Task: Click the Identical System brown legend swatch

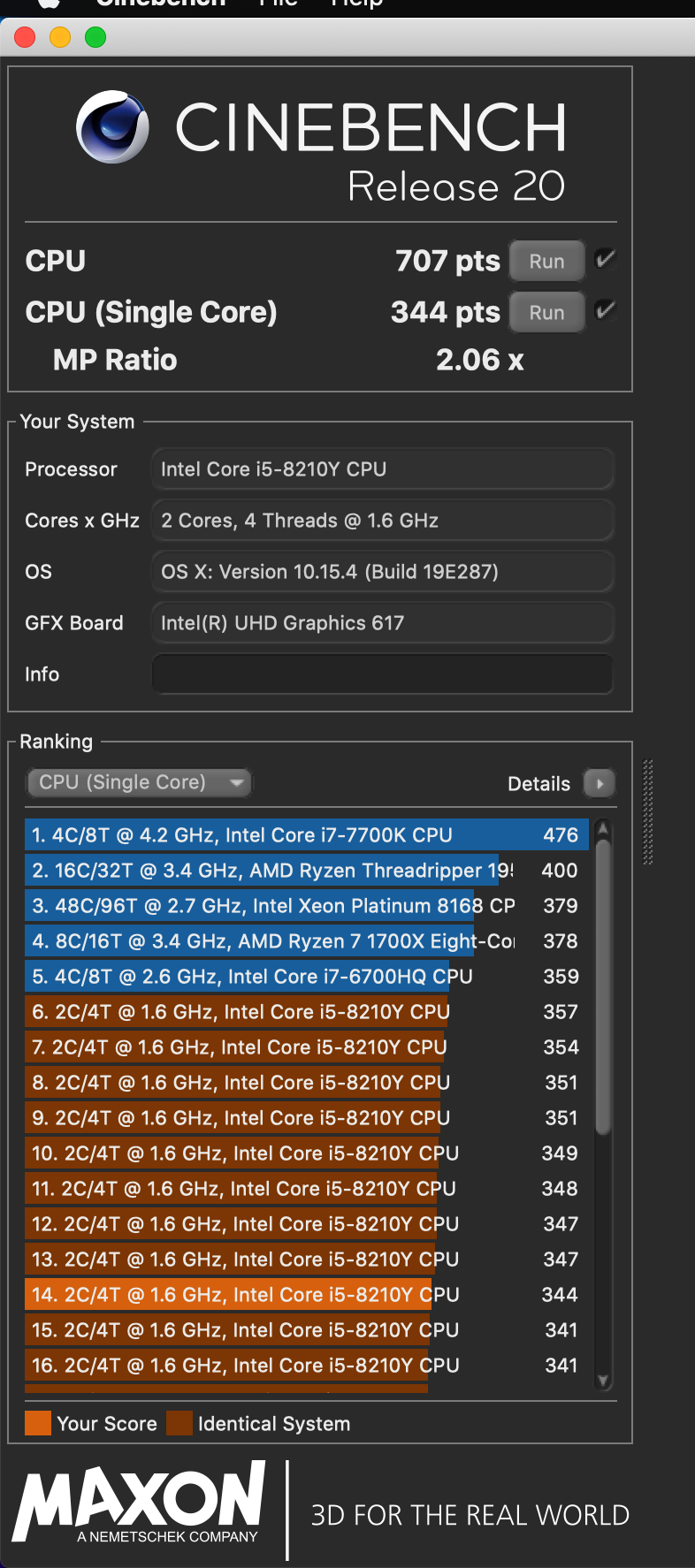Action: point(179,1423)
